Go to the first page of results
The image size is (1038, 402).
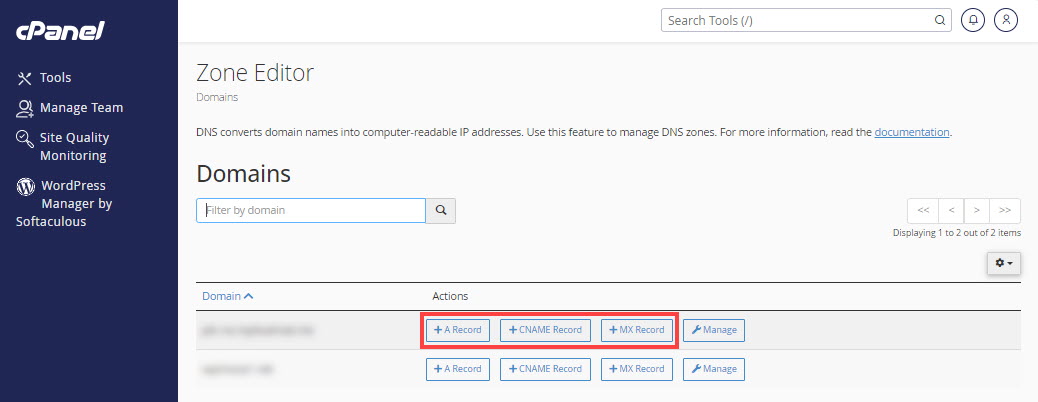923,211
